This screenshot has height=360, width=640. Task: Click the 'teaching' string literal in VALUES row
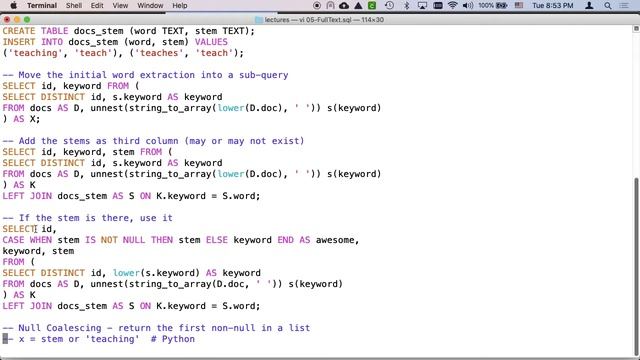pyautogui.click(x=36, y=53)
